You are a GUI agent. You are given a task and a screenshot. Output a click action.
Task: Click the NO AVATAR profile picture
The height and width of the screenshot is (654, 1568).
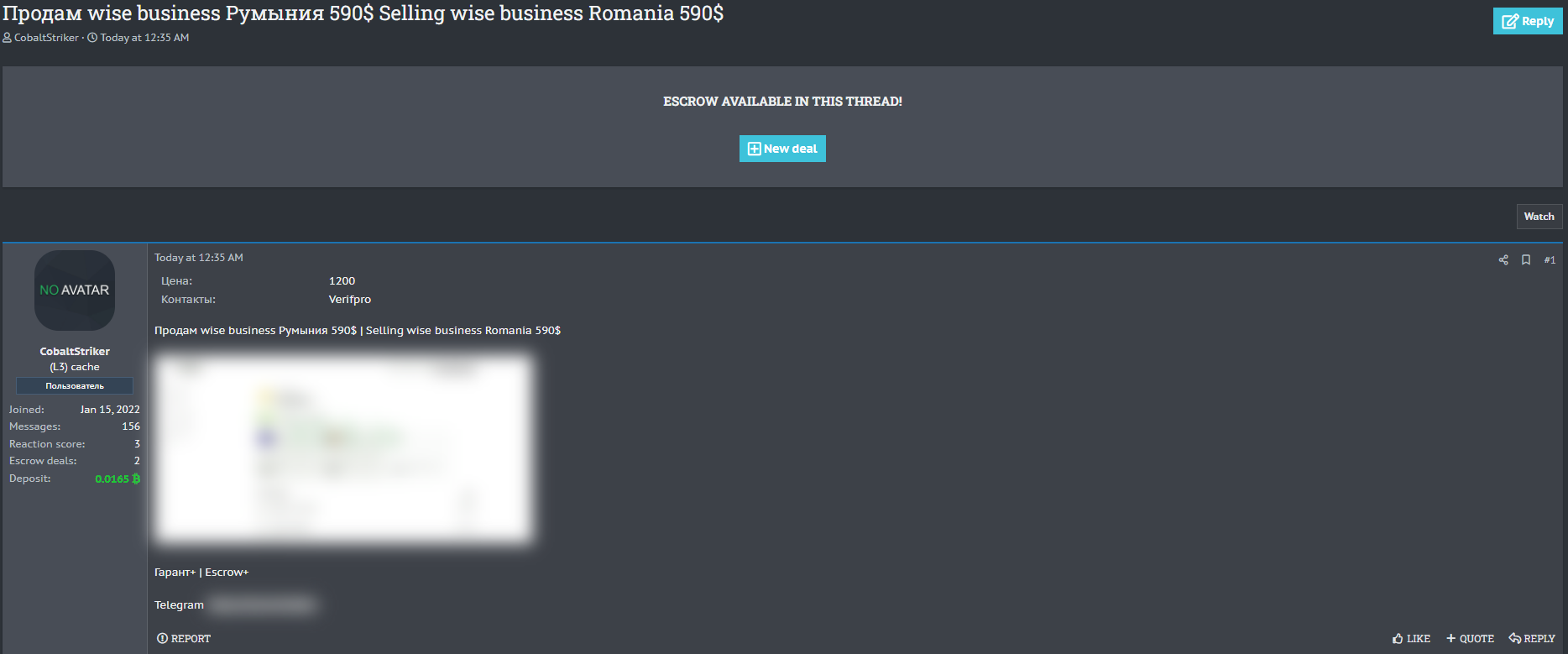coord(75,290)
